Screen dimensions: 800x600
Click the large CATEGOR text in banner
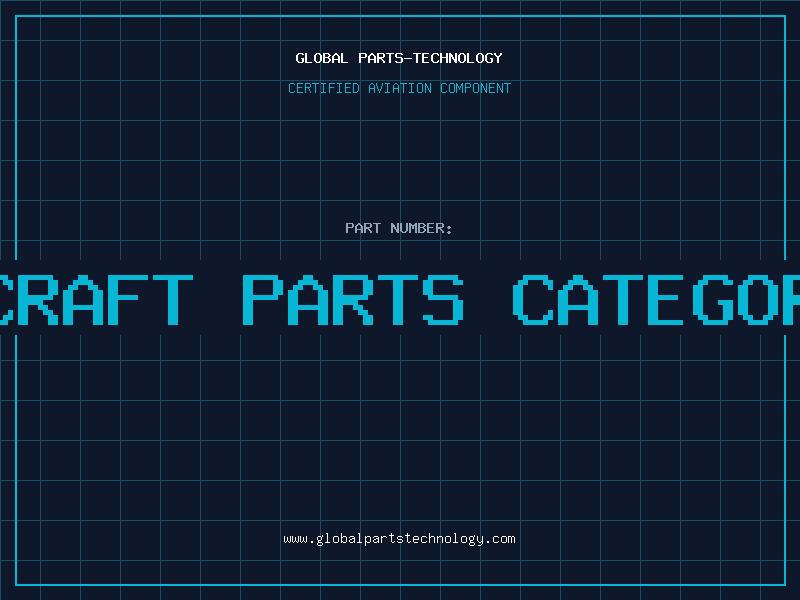(x=656, y=300)
